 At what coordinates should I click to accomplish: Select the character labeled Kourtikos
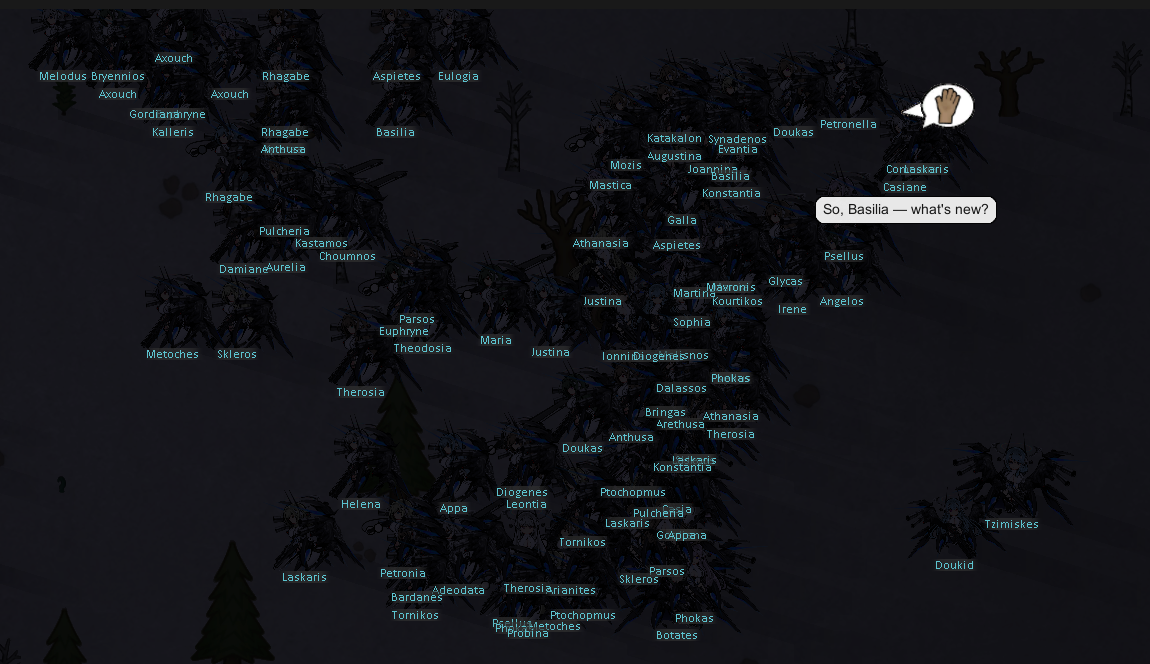(x=737, y=302)
